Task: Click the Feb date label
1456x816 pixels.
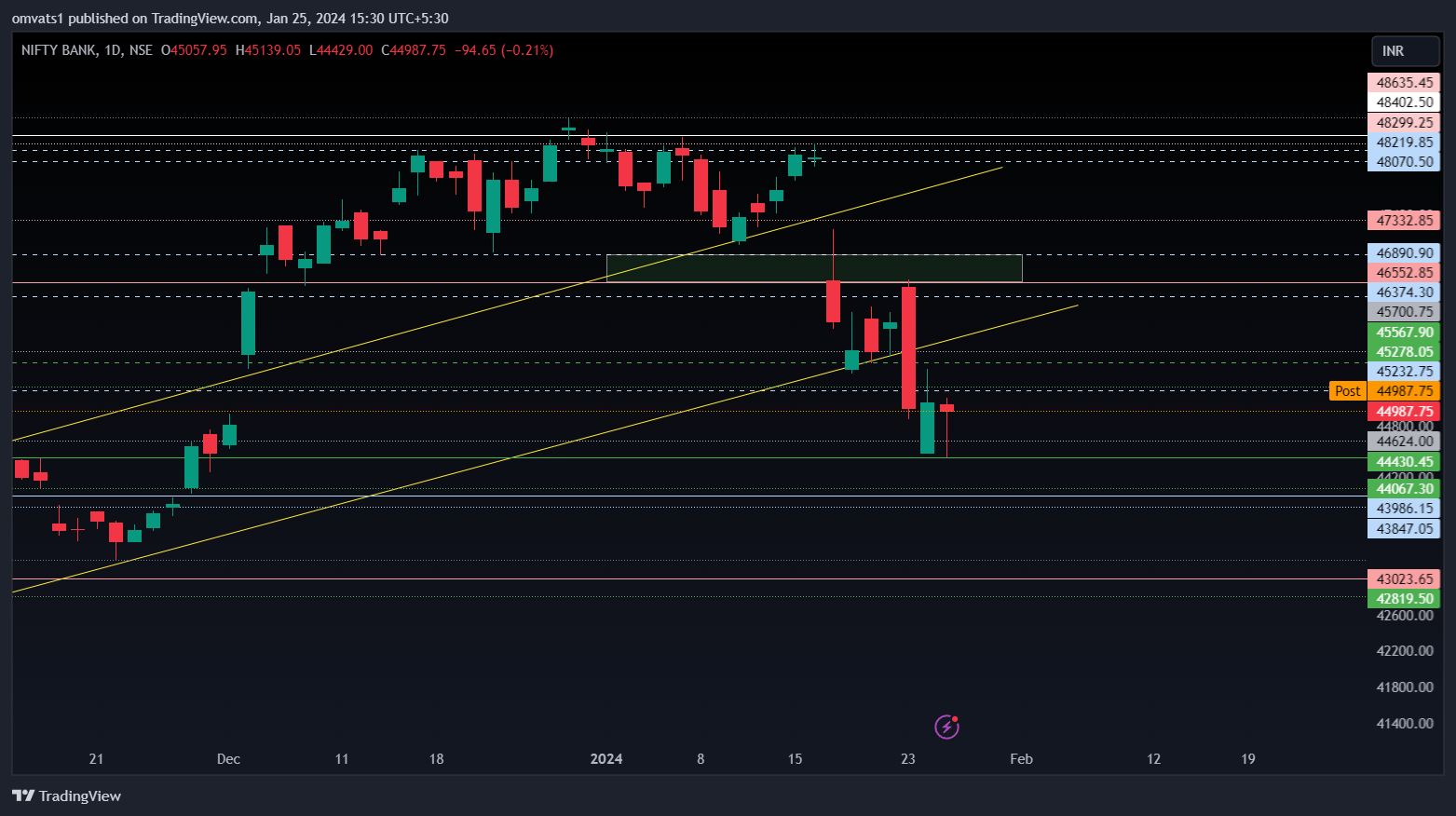Action: tap(1021, 759)
